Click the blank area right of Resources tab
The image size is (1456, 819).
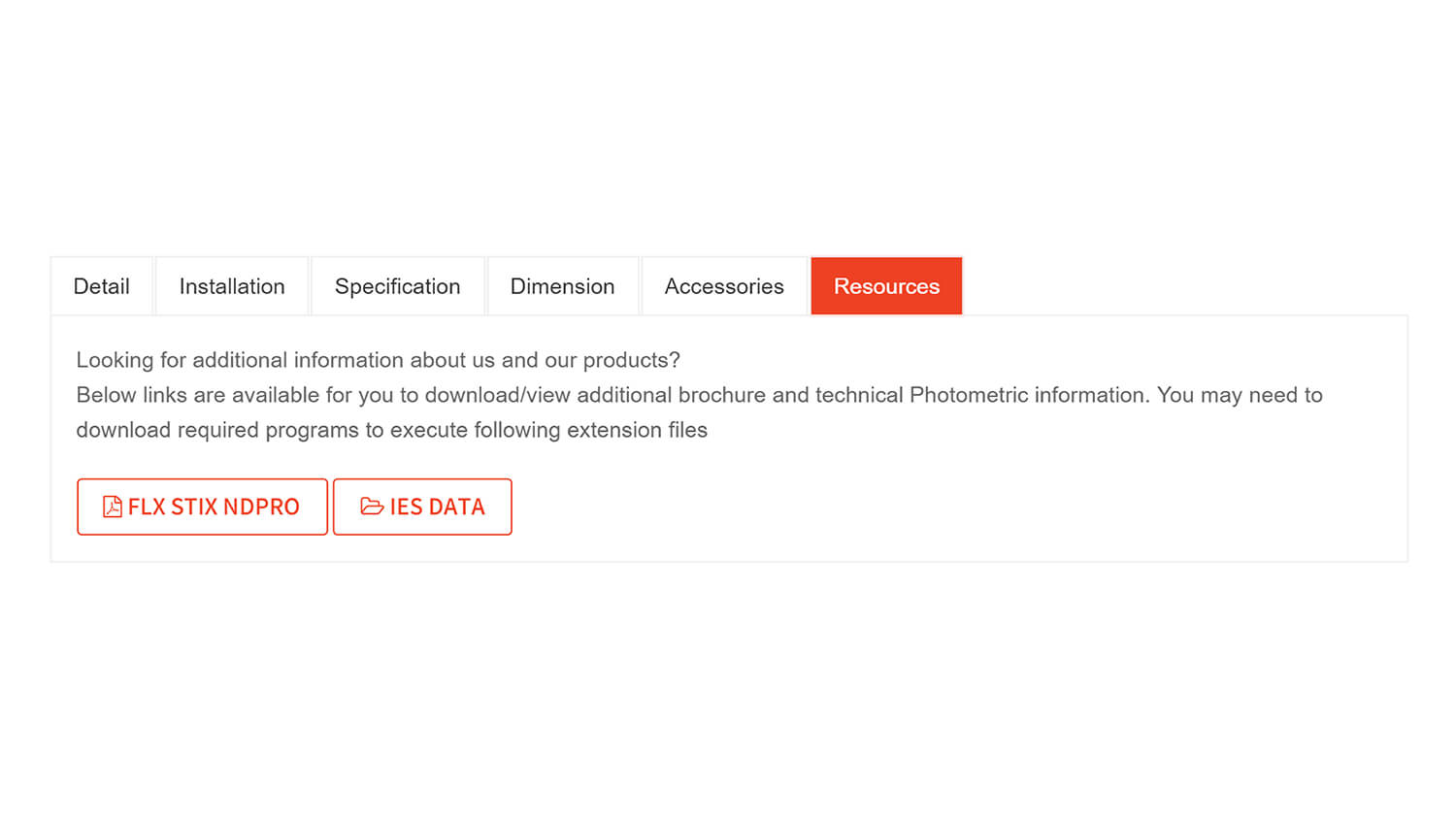pos(1184,286)
